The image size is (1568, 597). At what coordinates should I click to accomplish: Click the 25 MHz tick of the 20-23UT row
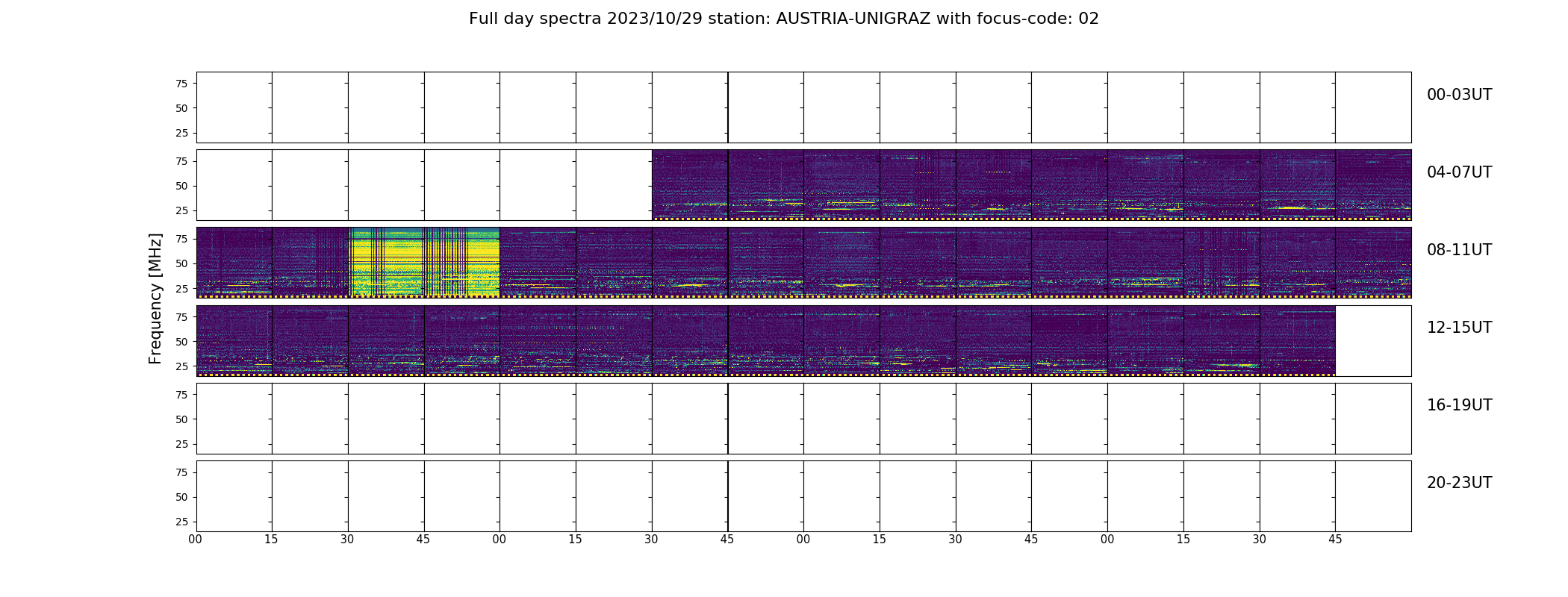[181, 522]
